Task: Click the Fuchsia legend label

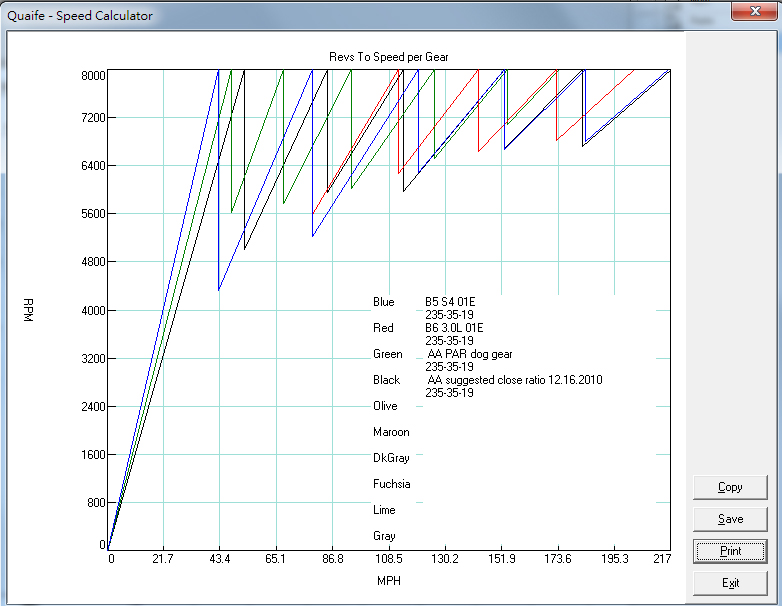Action: coord(391,484)
